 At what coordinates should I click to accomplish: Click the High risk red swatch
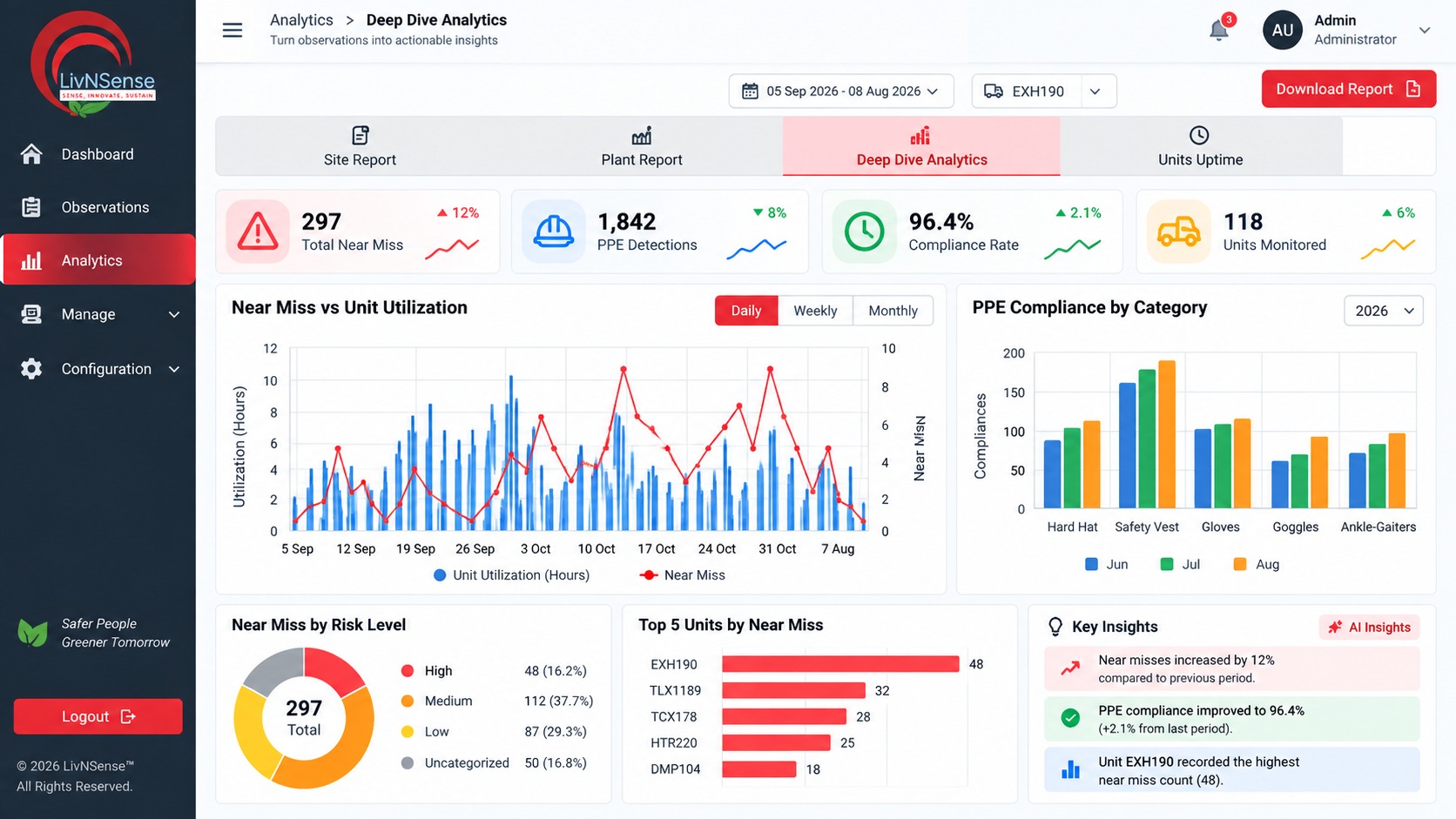click(407, 670)
